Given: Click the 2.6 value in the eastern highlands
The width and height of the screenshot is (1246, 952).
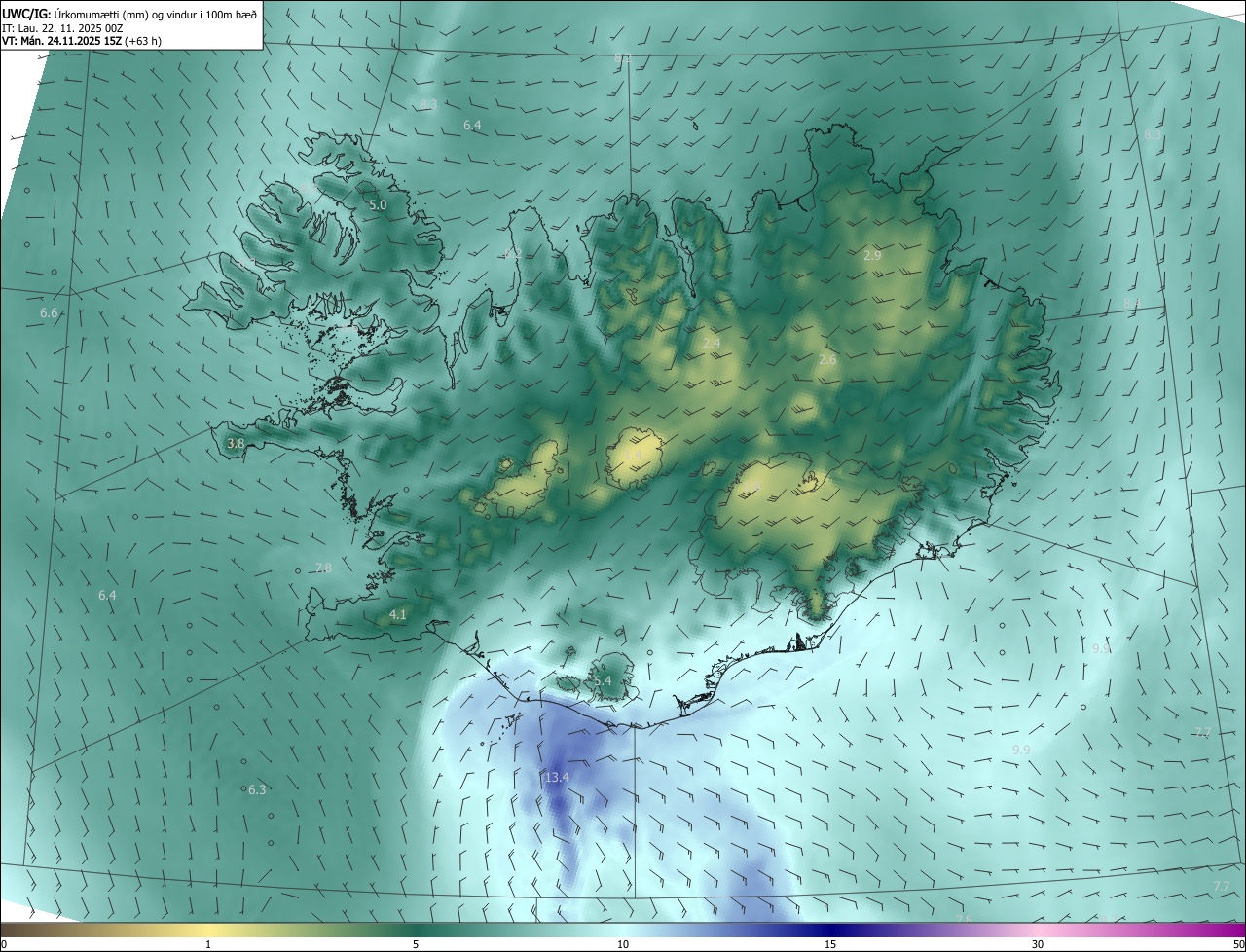Looking at the screenshot, I should [827, 359].
